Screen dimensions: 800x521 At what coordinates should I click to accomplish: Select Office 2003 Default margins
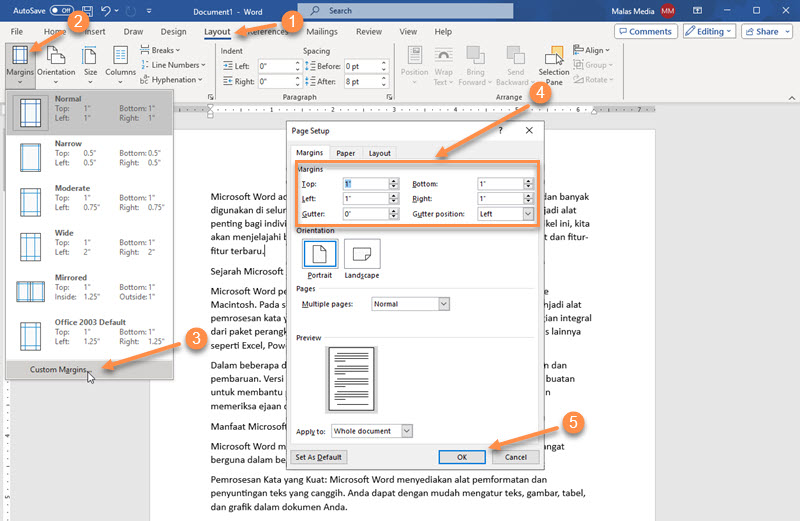tap(90, 336)
